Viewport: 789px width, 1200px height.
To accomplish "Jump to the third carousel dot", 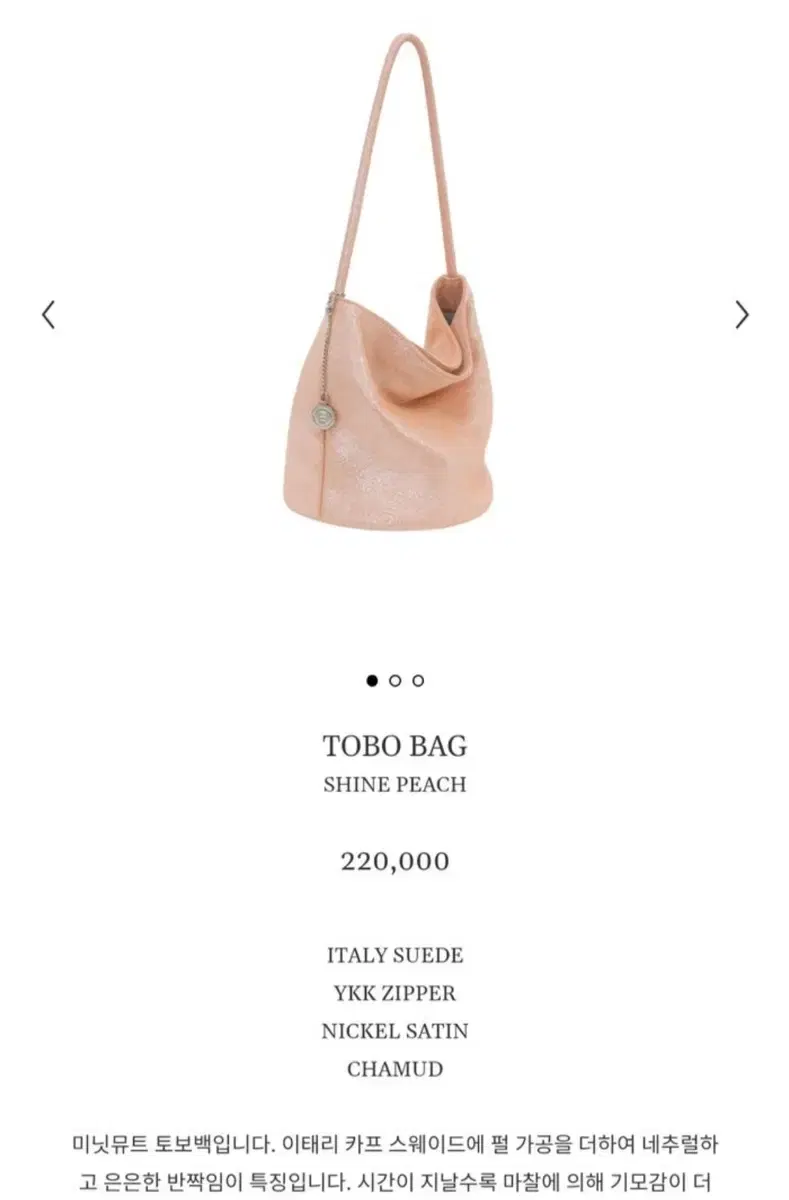I will click(418, 681).
